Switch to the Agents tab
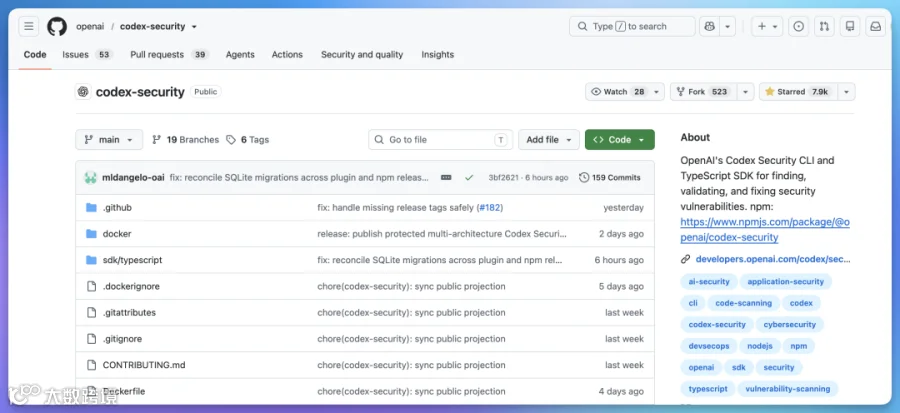The image size is (900, 413). pyautogui.click(x=240, y=54)
